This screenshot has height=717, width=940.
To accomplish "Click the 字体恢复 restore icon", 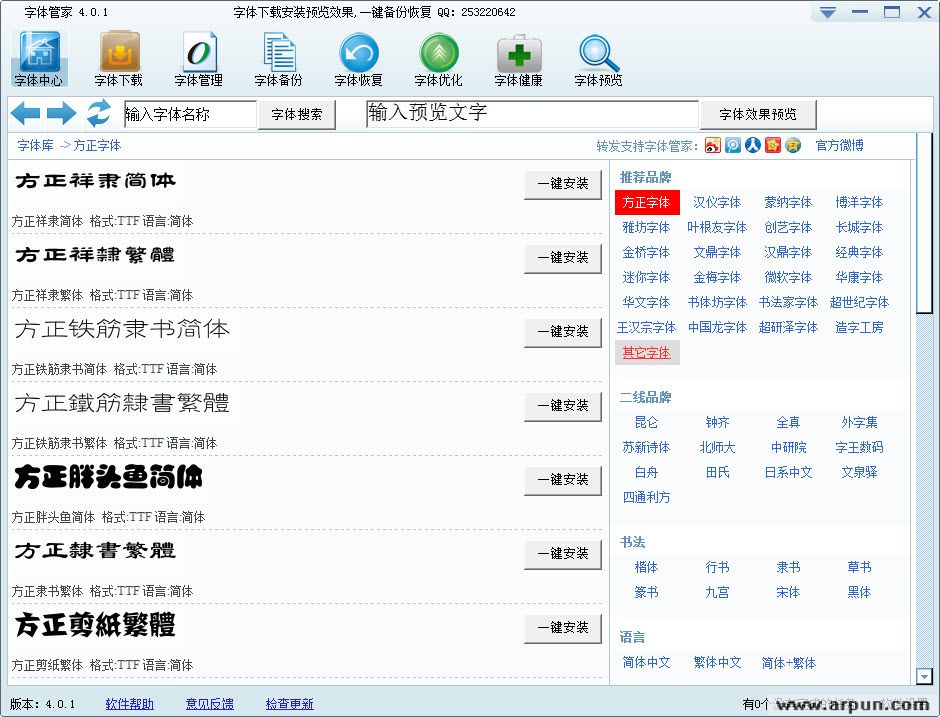I will pos(358,57).
